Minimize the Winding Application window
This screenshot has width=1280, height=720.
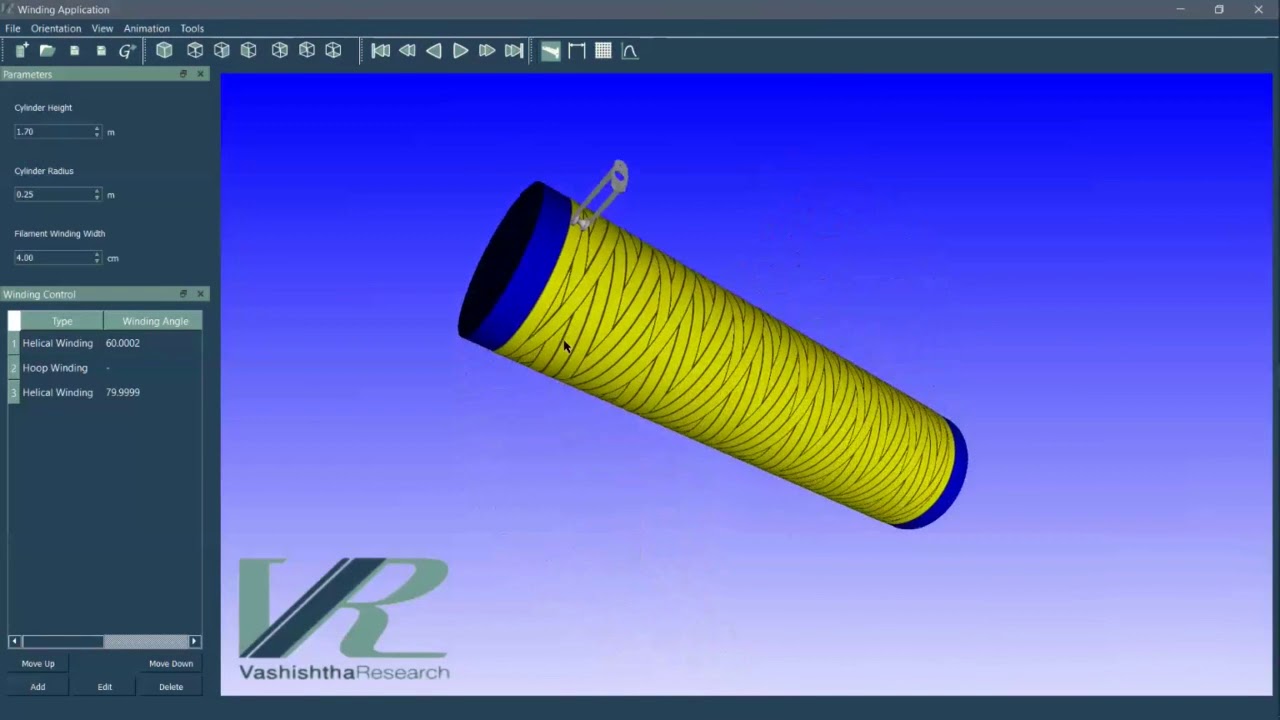1180,9
